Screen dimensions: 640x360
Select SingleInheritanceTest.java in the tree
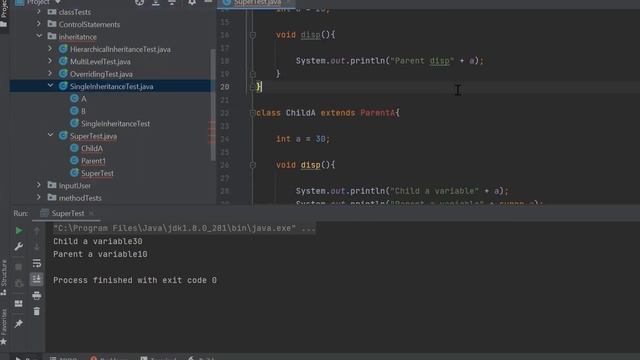[x=111, y=87]
